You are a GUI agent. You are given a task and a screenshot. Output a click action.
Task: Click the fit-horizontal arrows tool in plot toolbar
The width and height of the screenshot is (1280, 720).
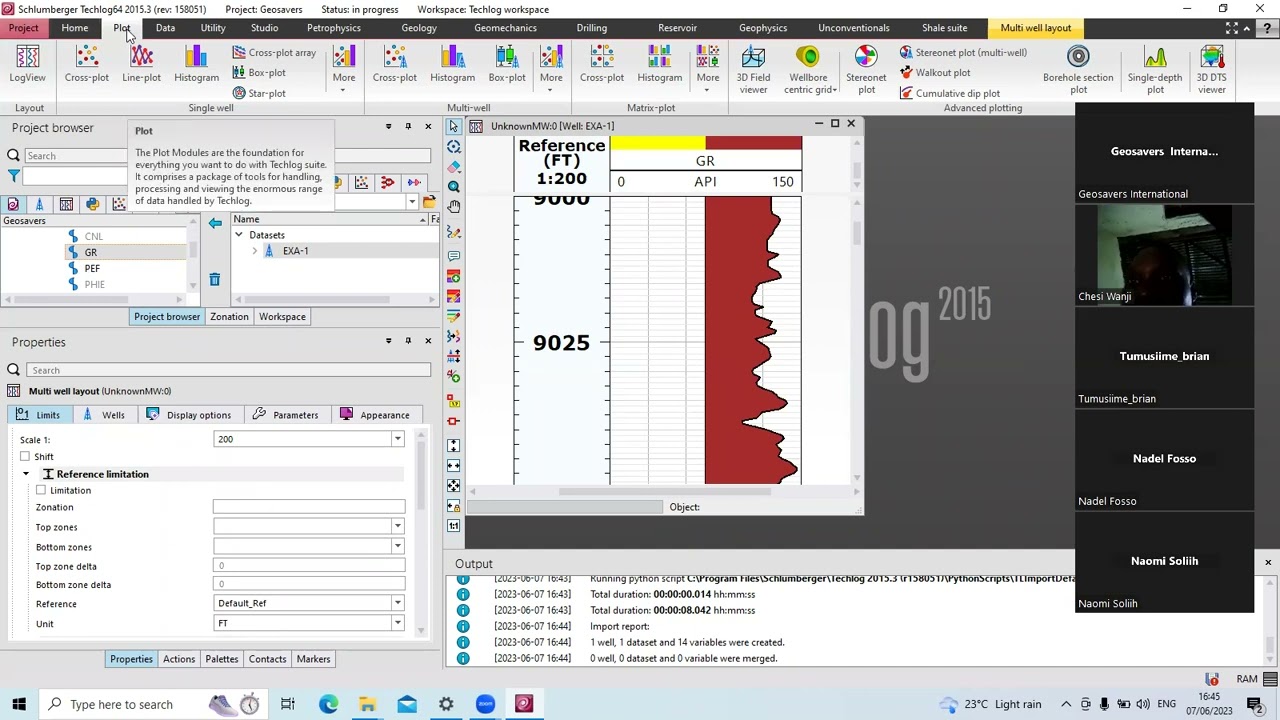click(x=454, y=466)
